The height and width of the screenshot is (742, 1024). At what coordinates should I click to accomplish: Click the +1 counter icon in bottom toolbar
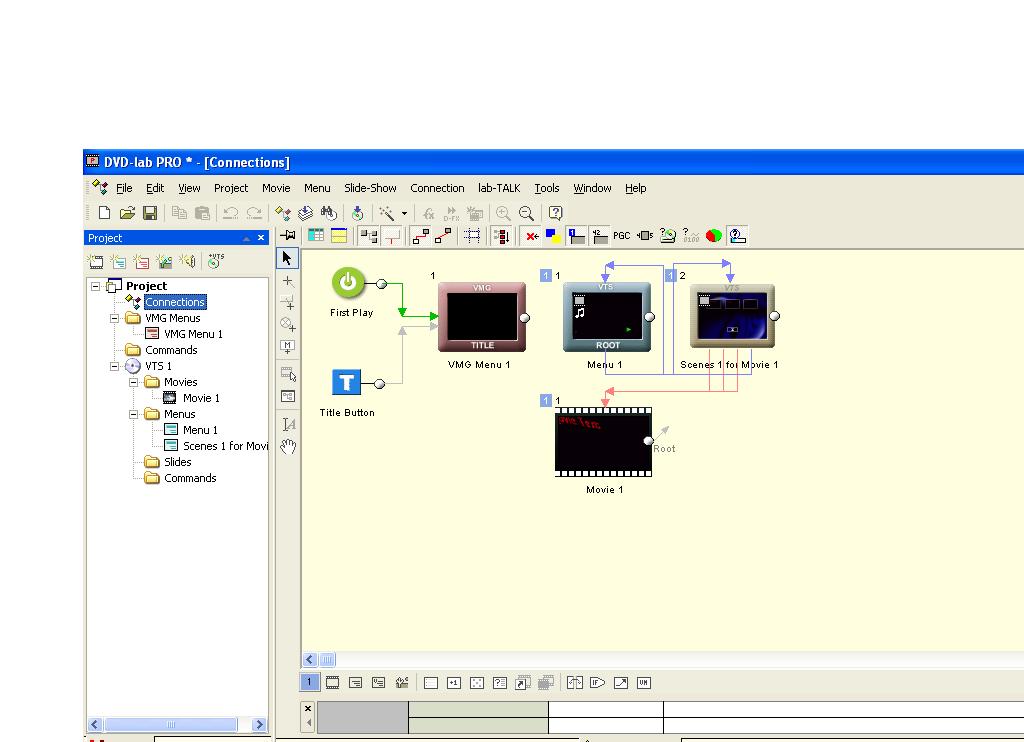[x=454, y=683]
